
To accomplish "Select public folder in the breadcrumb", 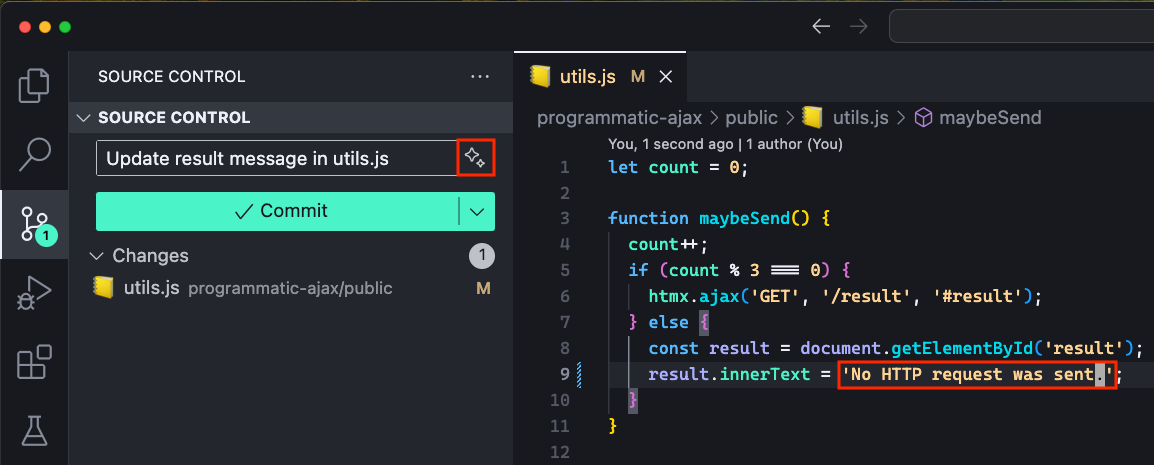I will 751,118.
